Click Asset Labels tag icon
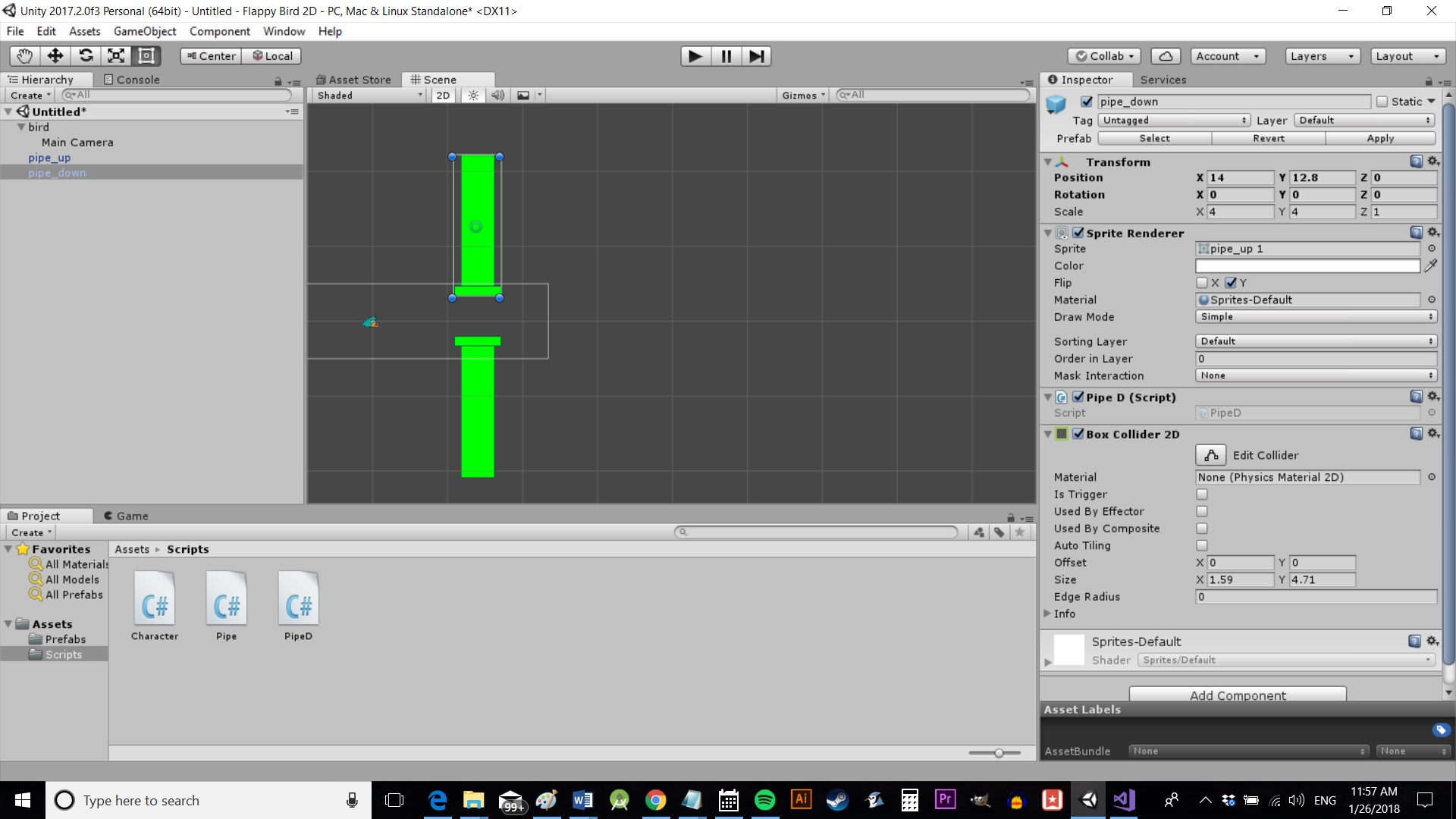This screenshot has width=1456, height=819. point(1441,730)
